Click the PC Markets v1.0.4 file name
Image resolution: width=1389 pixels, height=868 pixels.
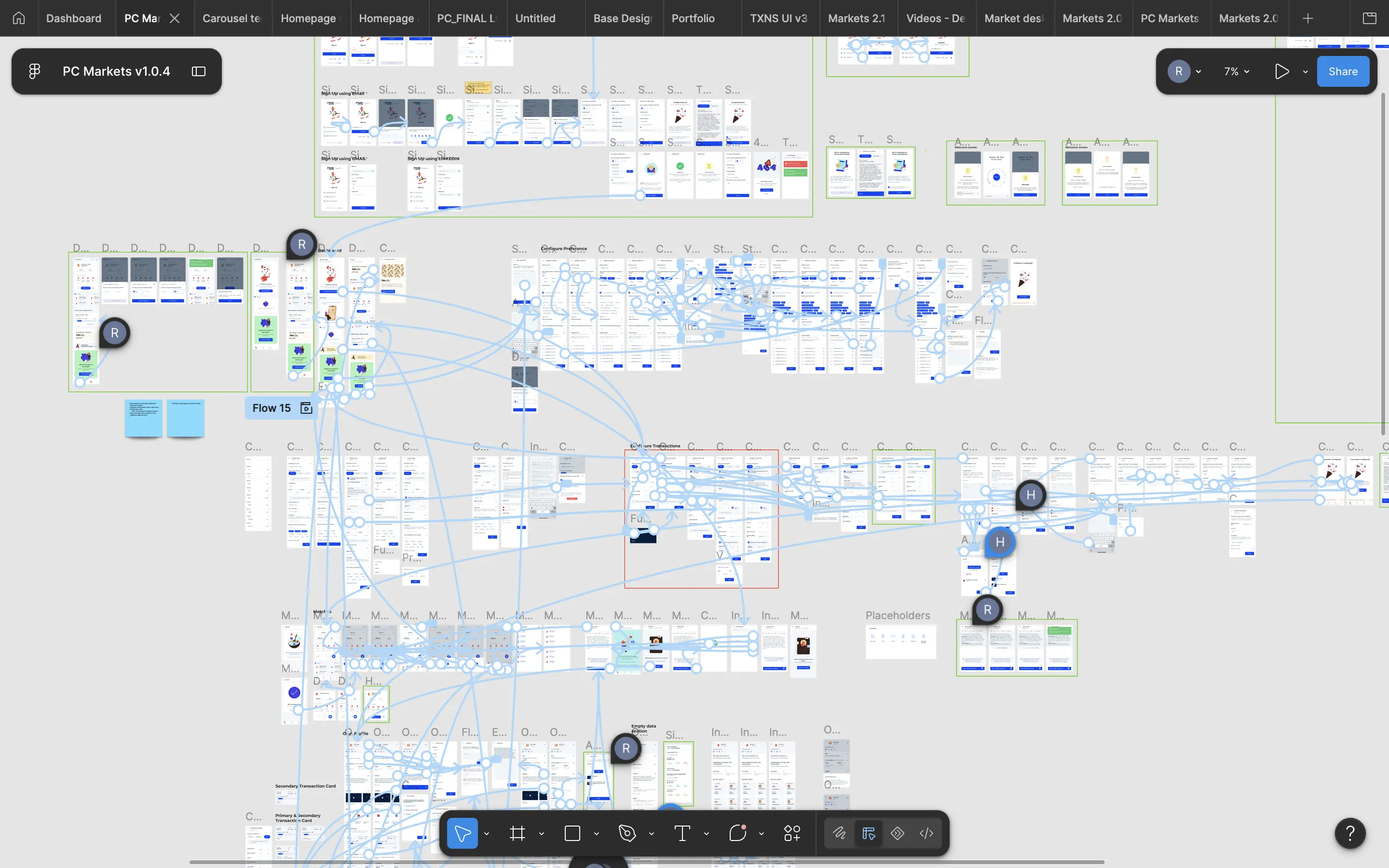116,71
